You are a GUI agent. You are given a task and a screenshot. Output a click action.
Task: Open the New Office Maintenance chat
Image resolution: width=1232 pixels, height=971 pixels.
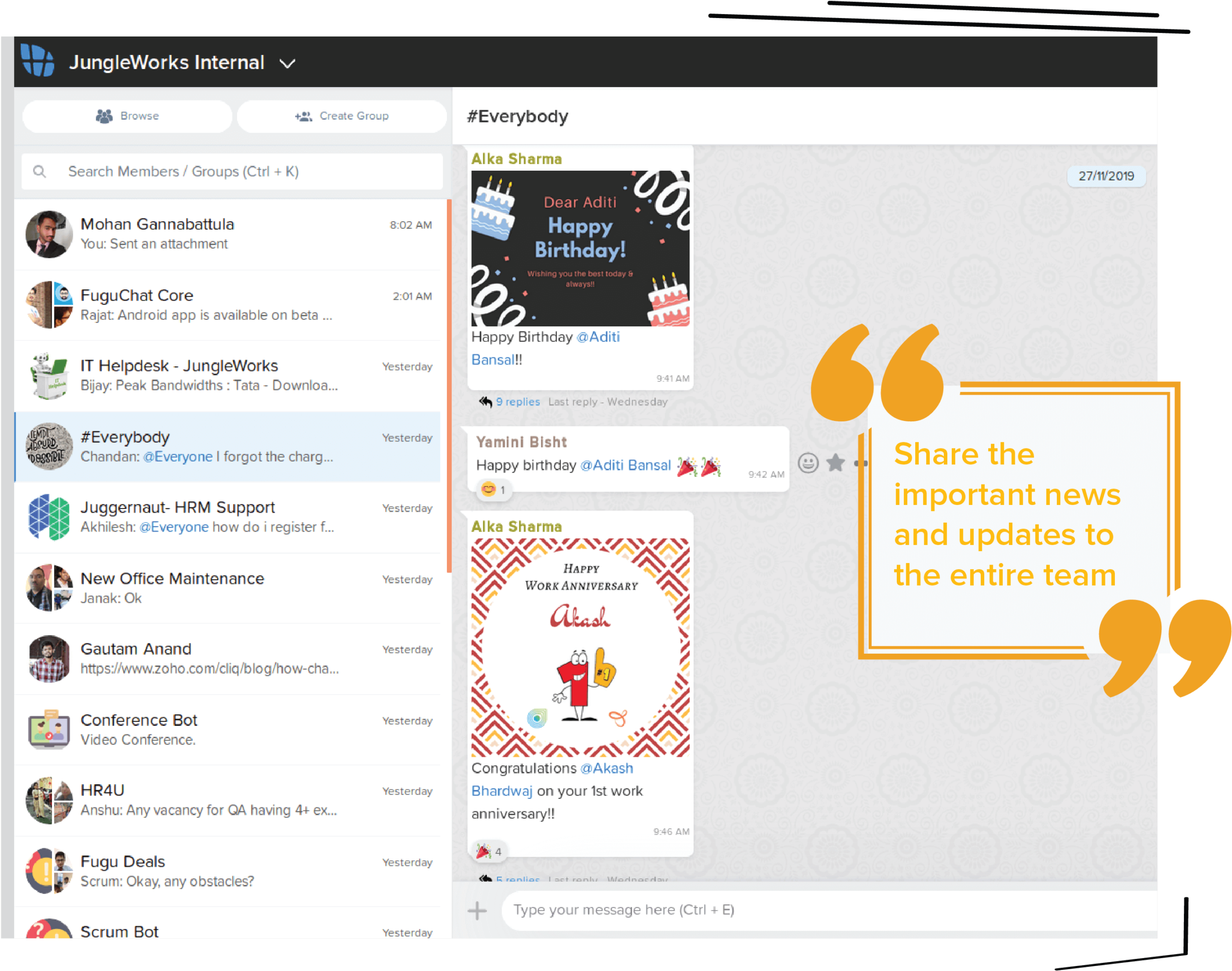tap(227, 588)
